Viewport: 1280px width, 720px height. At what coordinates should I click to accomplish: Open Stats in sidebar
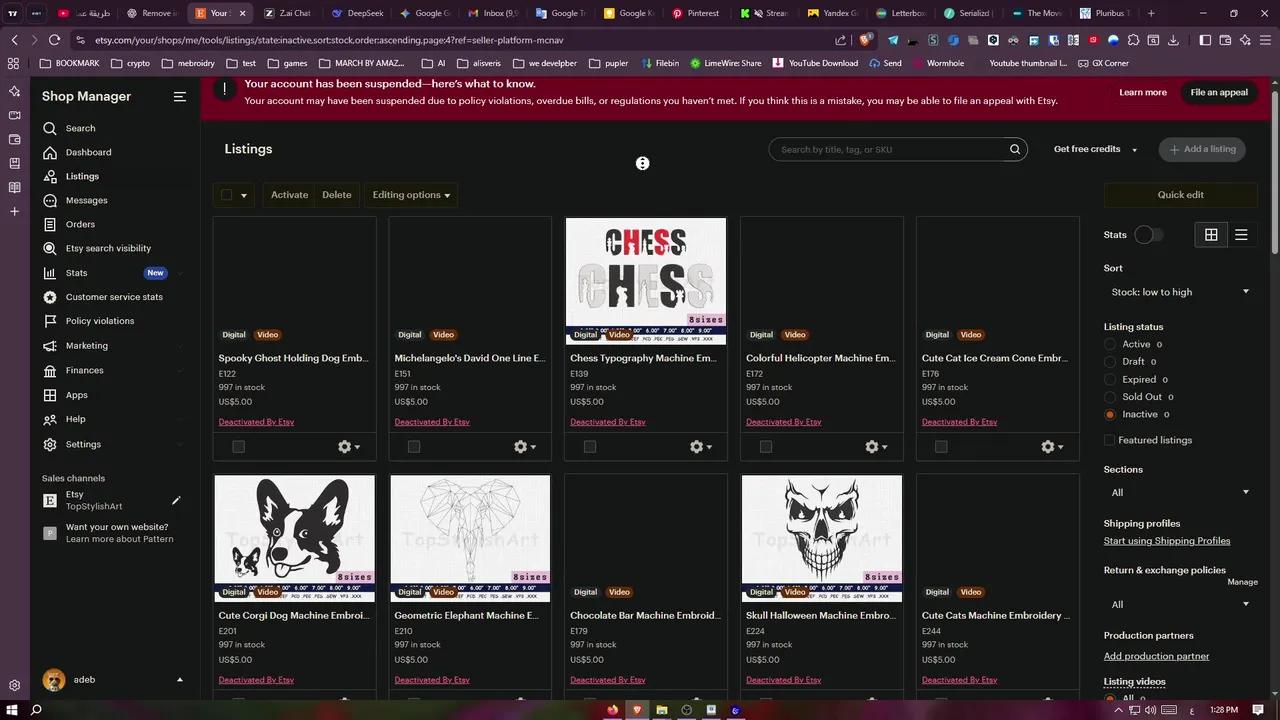pyautogui.click(x=76, y=273)
